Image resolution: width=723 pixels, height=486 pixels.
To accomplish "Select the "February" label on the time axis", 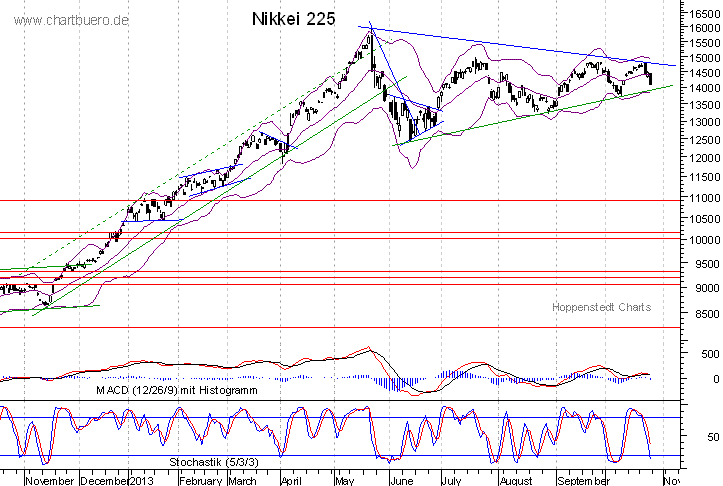I will [201, 481].
